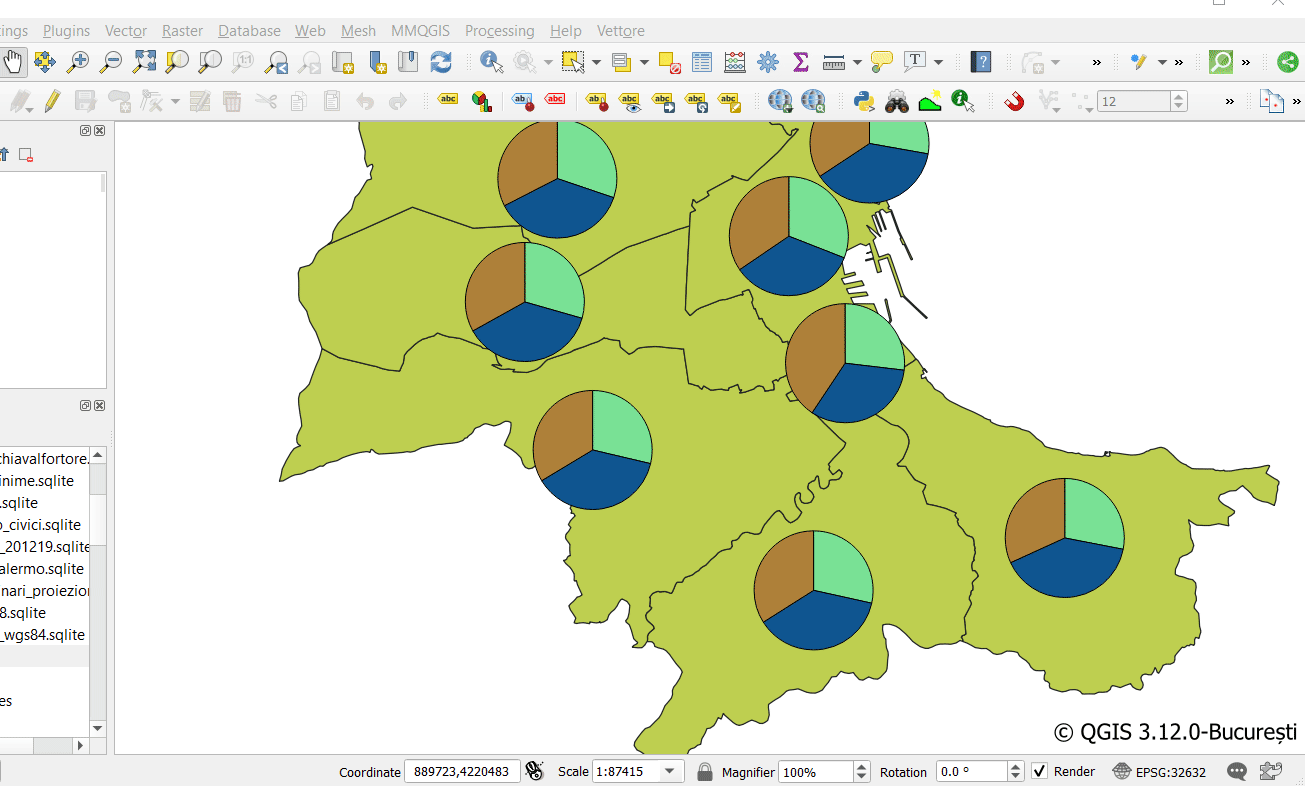Activate the Identify Features tool

(x=491, y=62)
